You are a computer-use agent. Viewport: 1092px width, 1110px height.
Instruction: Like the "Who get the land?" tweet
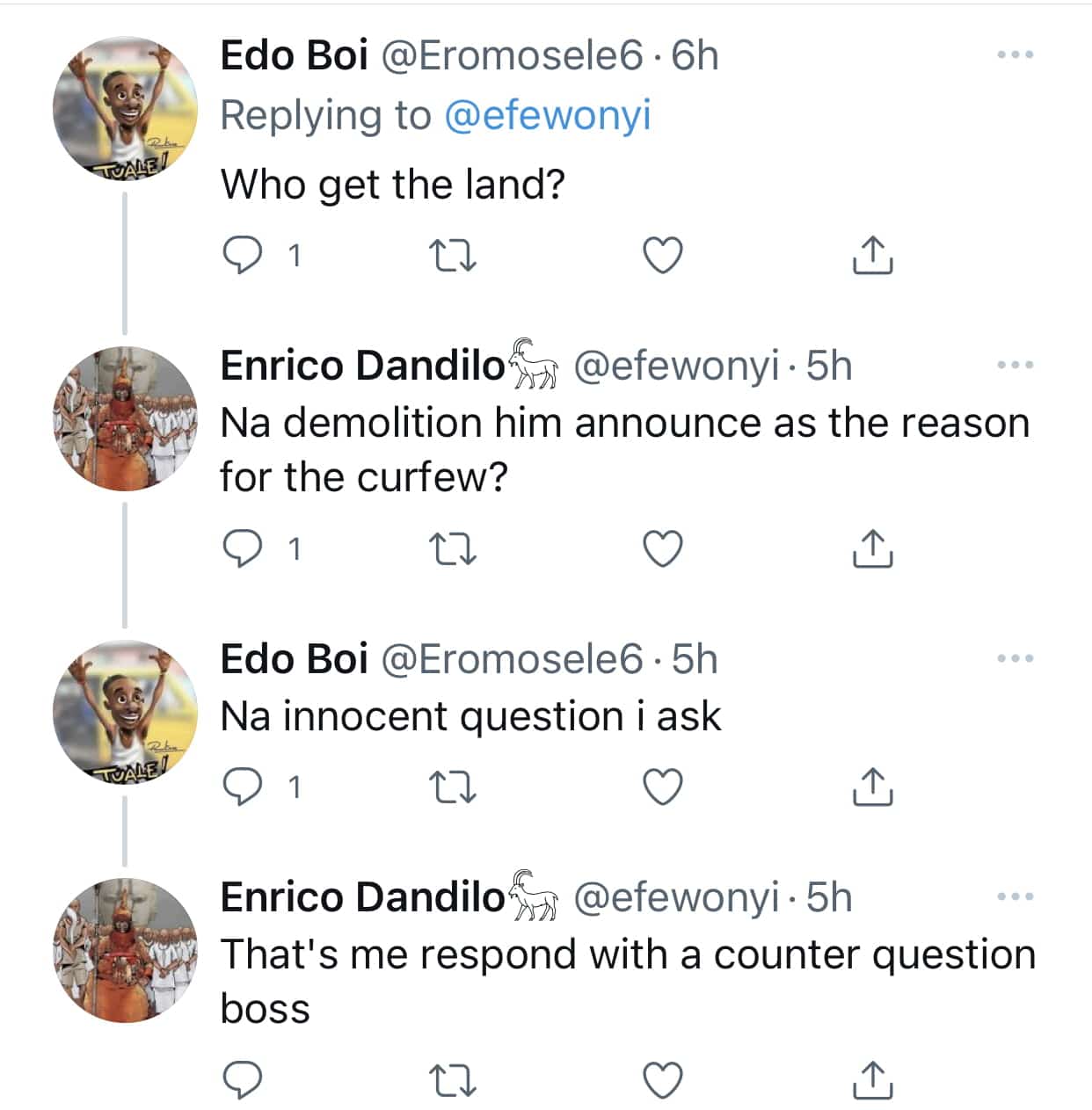(x=663, y=256)
